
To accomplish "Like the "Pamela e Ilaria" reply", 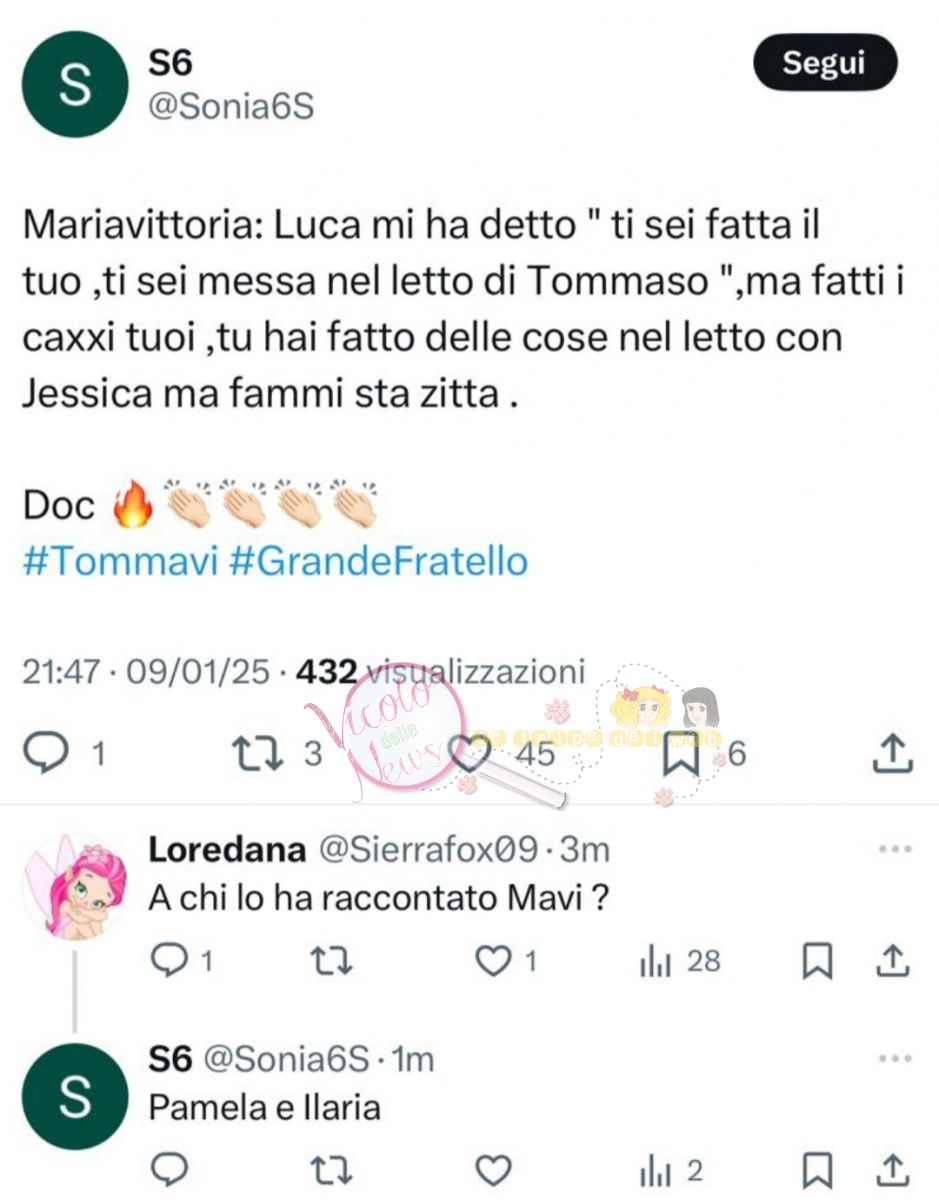I will (x=492, y=1170).
